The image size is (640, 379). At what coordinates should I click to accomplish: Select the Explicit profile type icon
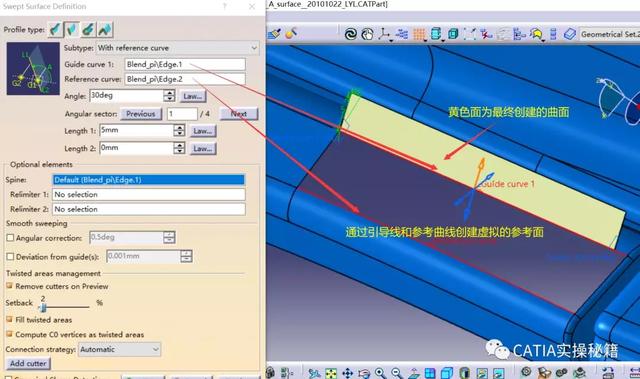[55, 29]
